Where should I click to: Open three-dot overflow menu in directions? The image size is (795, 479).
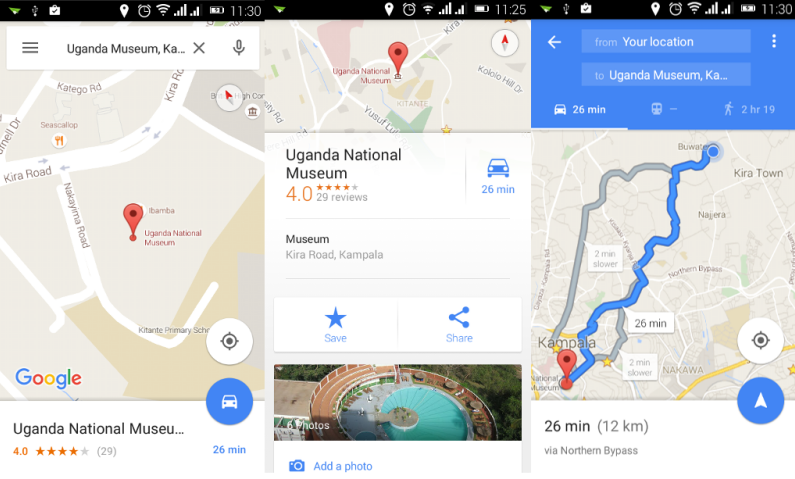(774, 41)
